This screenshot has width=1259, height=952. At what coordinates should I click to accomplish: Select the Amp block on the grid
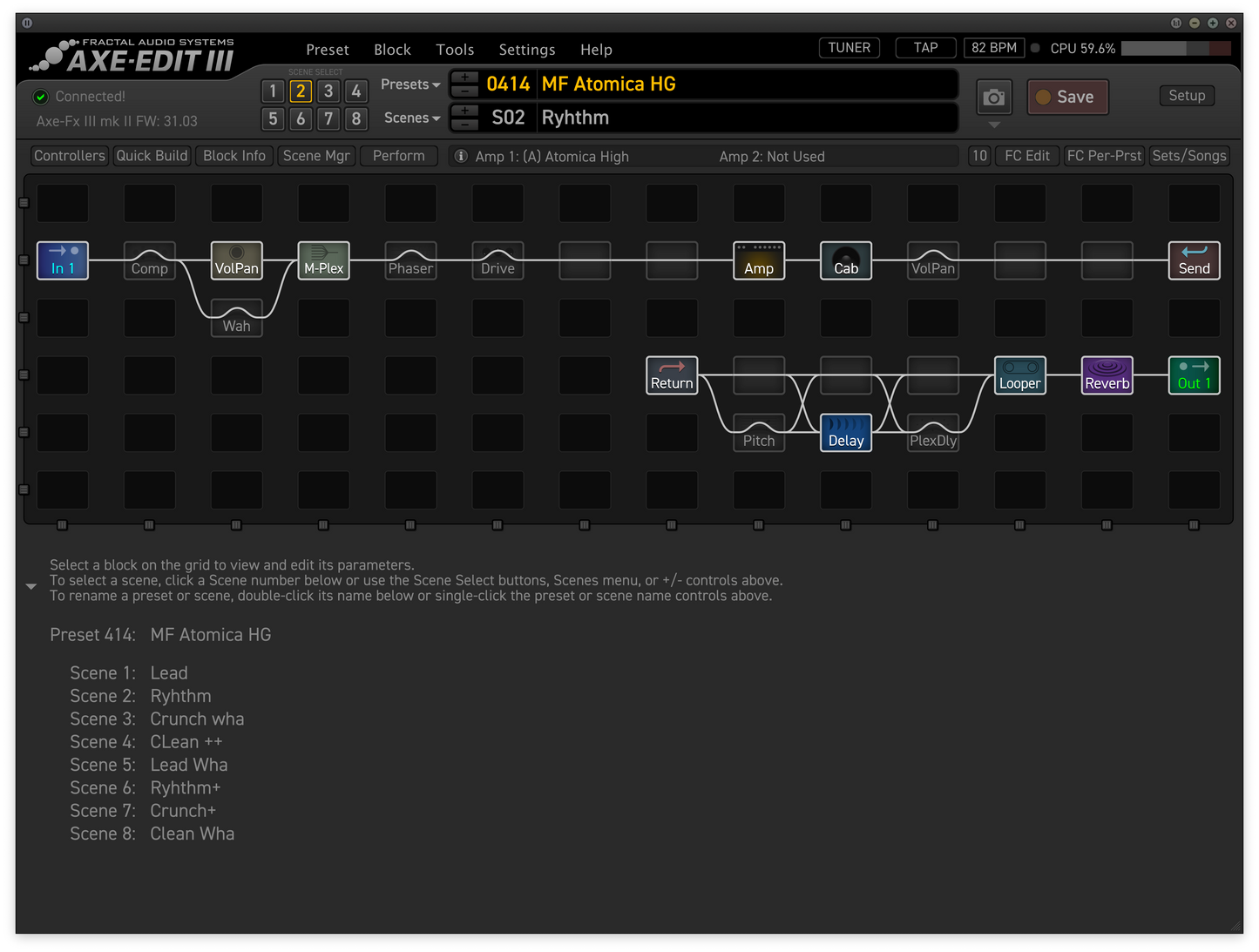(759, 260)
